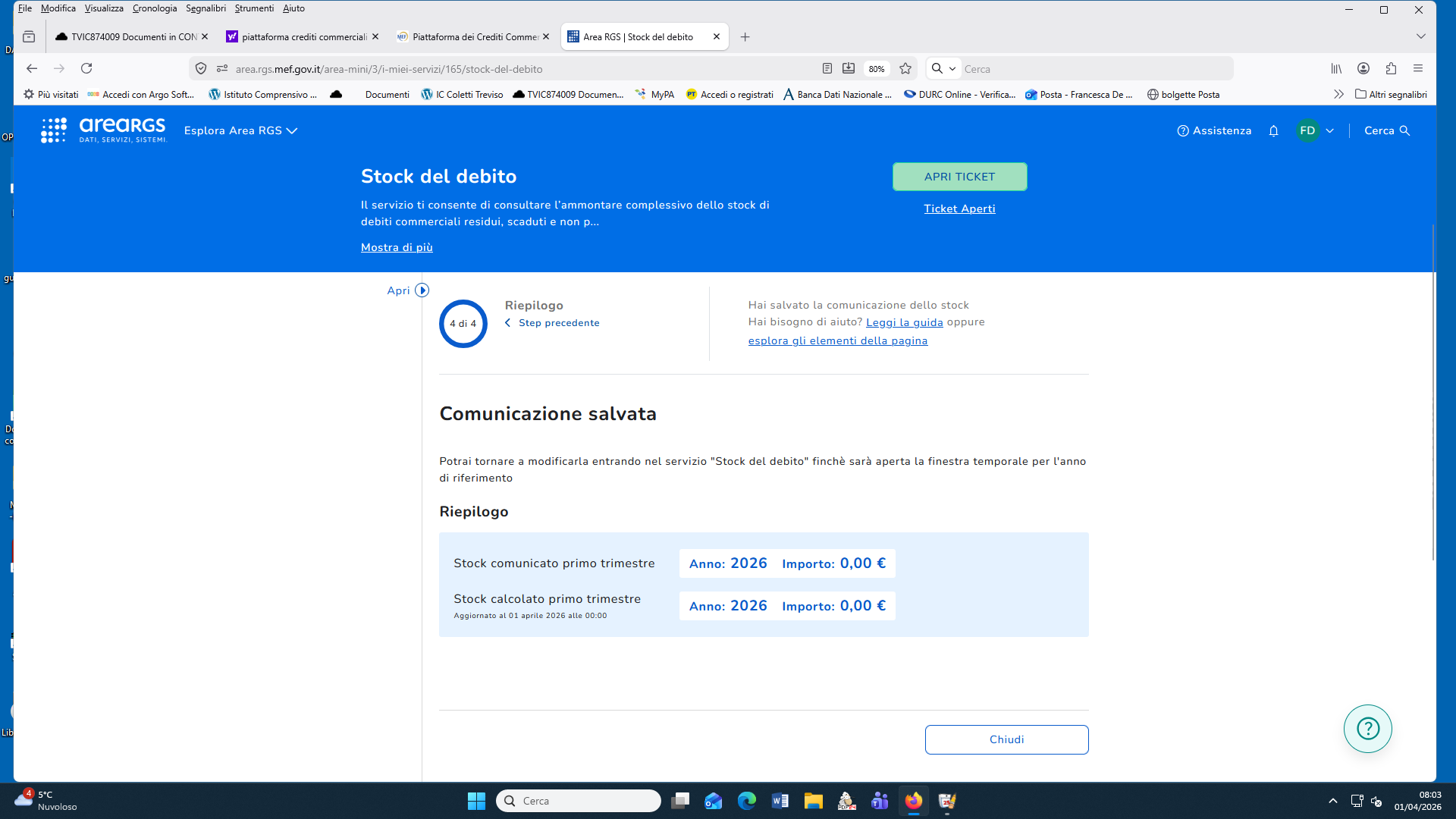This screenshot has width=1456, height=819.
Task: Switch to piattaforma crediti commerciali tab
Action: pyautogui.click(x=303, y=36)
